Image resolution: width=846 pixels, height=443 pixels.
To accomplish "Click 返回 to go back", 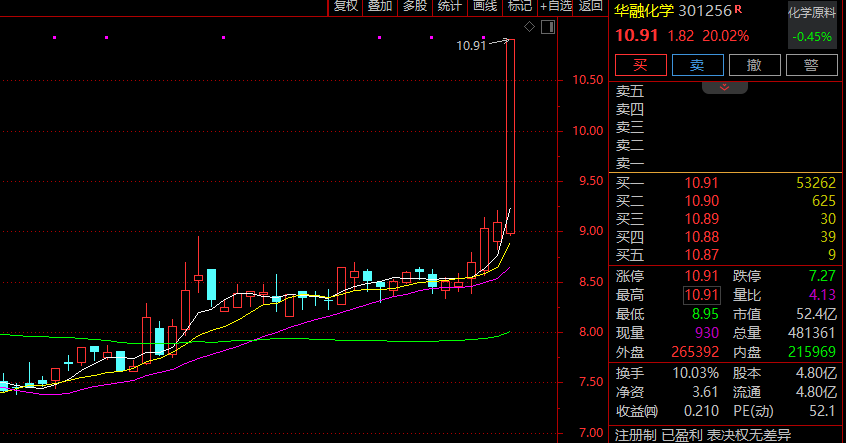I will point(590,6).
